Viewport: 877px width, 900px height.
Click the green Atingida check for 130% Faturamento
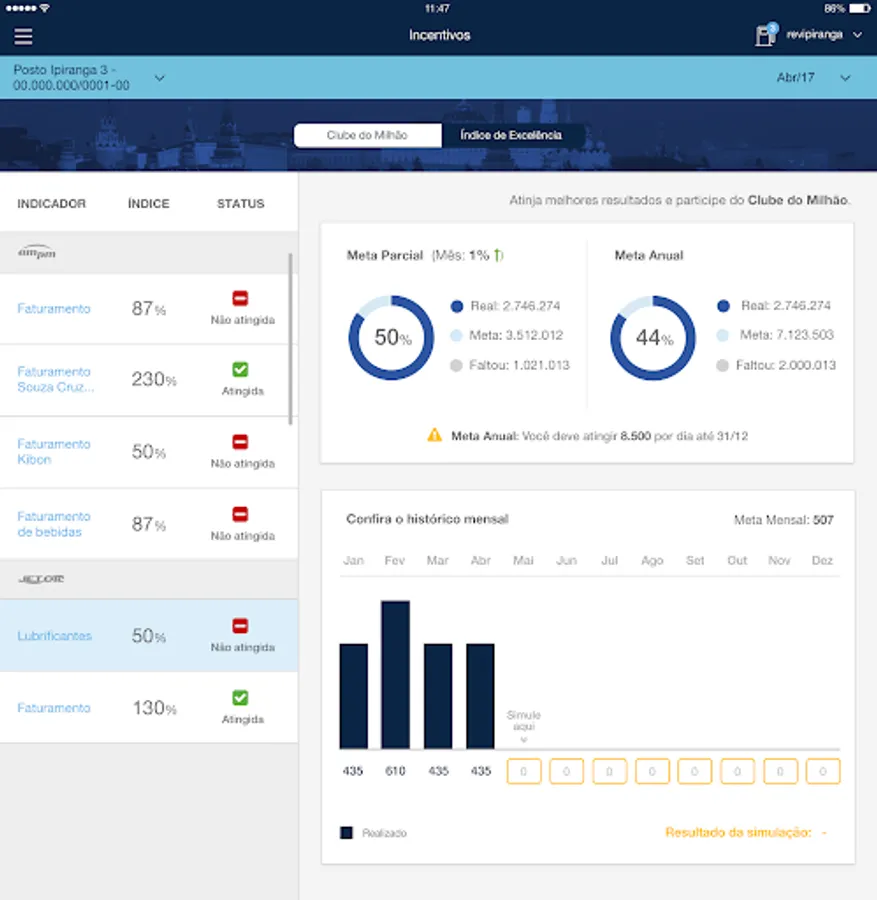click(x=240, y=697)
